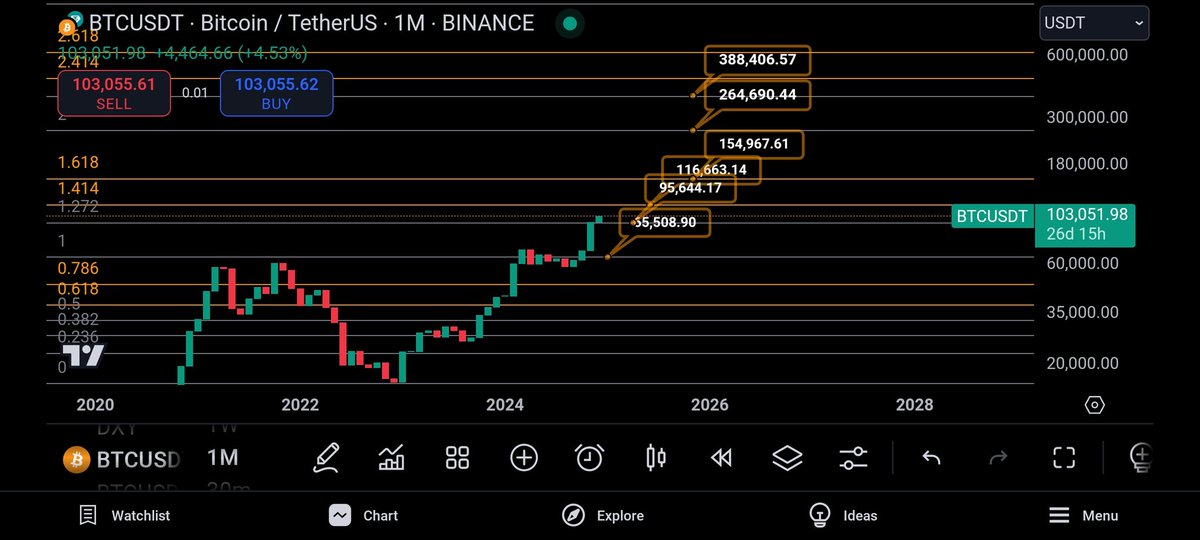This screenshot has height=540, width=1200.
Task: Tap the 0.382 Fibonacci level label
Action: coord(78,319)
